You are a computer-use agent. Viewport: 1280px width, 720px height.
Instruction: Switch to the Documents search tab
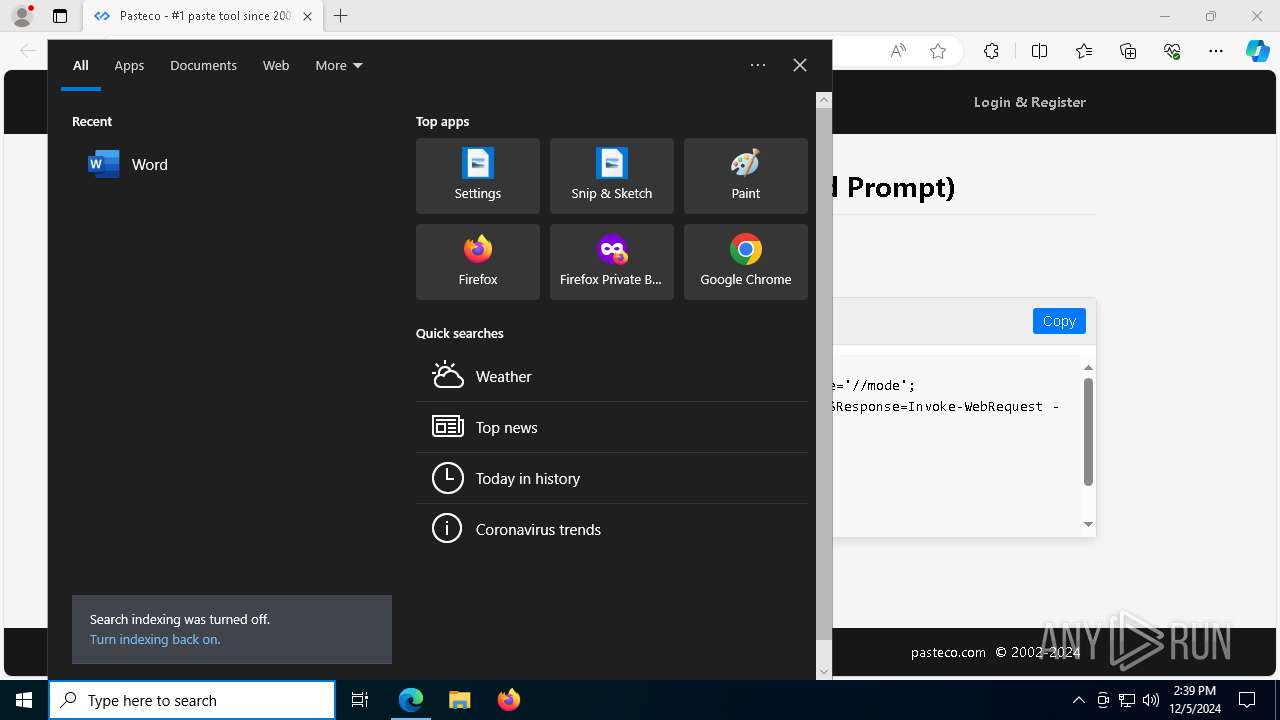click(x=203, y=66)
